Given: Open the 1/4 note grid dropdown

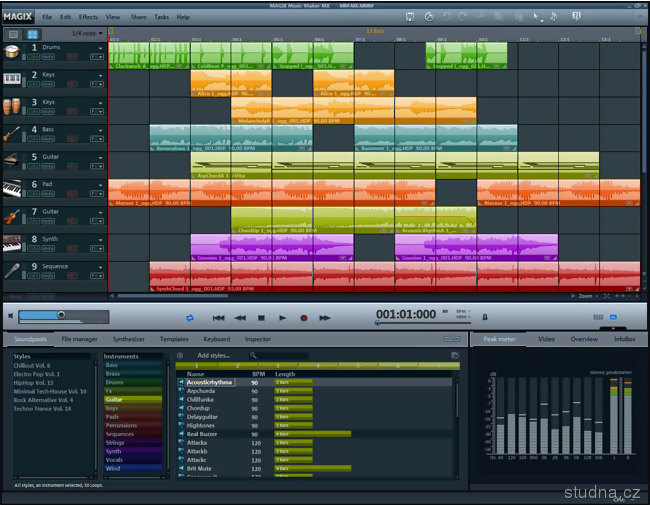Looking at the screenshot, I should pos(79,34).
